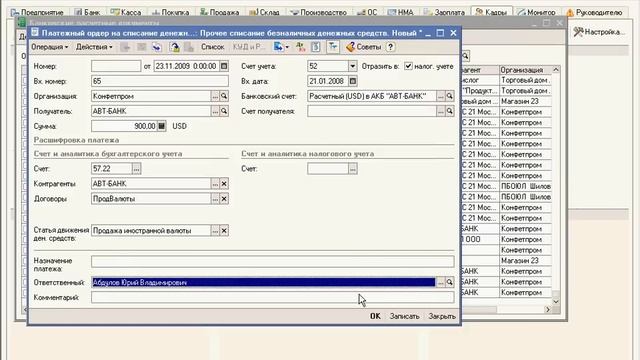Screen dimensions: 640x360
Task: Open ellipsis selector for tax accounting Счет
Action: point(353,169)
